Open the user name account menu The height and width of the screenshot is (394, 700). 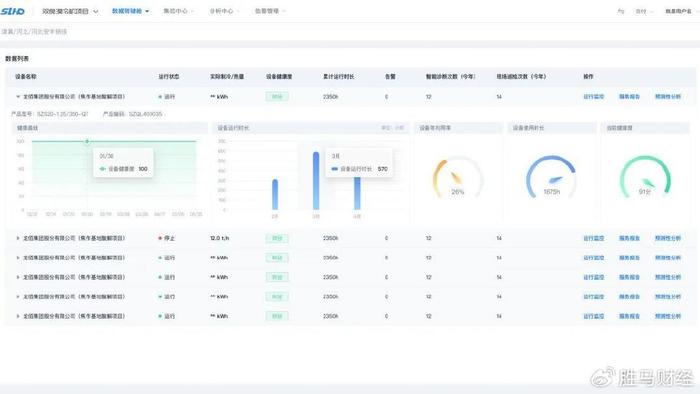pos(680,11)
